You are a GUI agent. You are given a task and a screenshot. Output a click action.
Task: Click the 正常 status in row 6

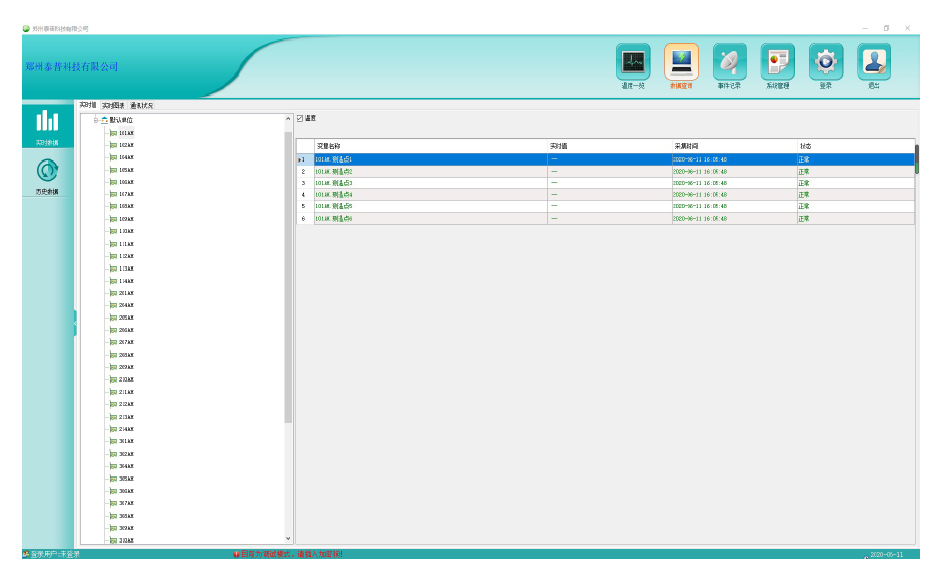[x=804, y=219]
